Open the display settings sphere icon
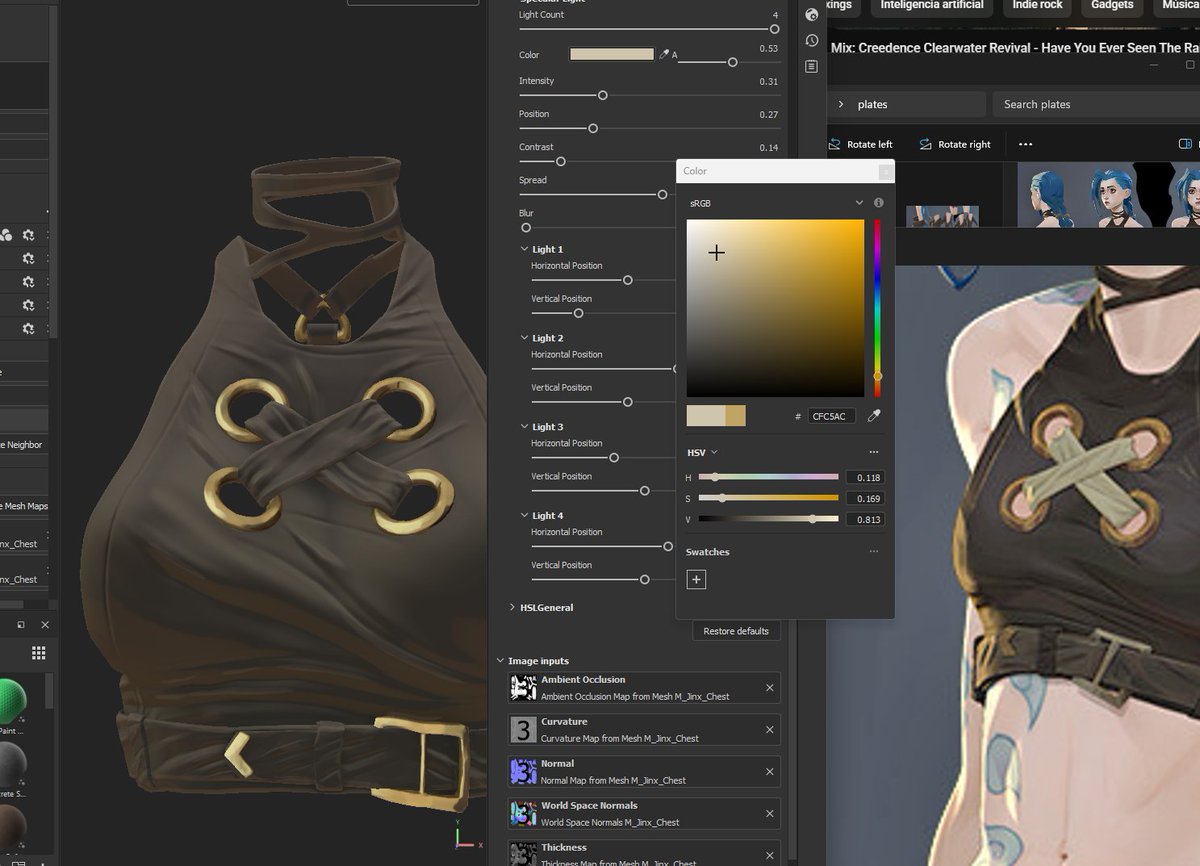This screenshot has height=866, width=1200. coord(811,14)
